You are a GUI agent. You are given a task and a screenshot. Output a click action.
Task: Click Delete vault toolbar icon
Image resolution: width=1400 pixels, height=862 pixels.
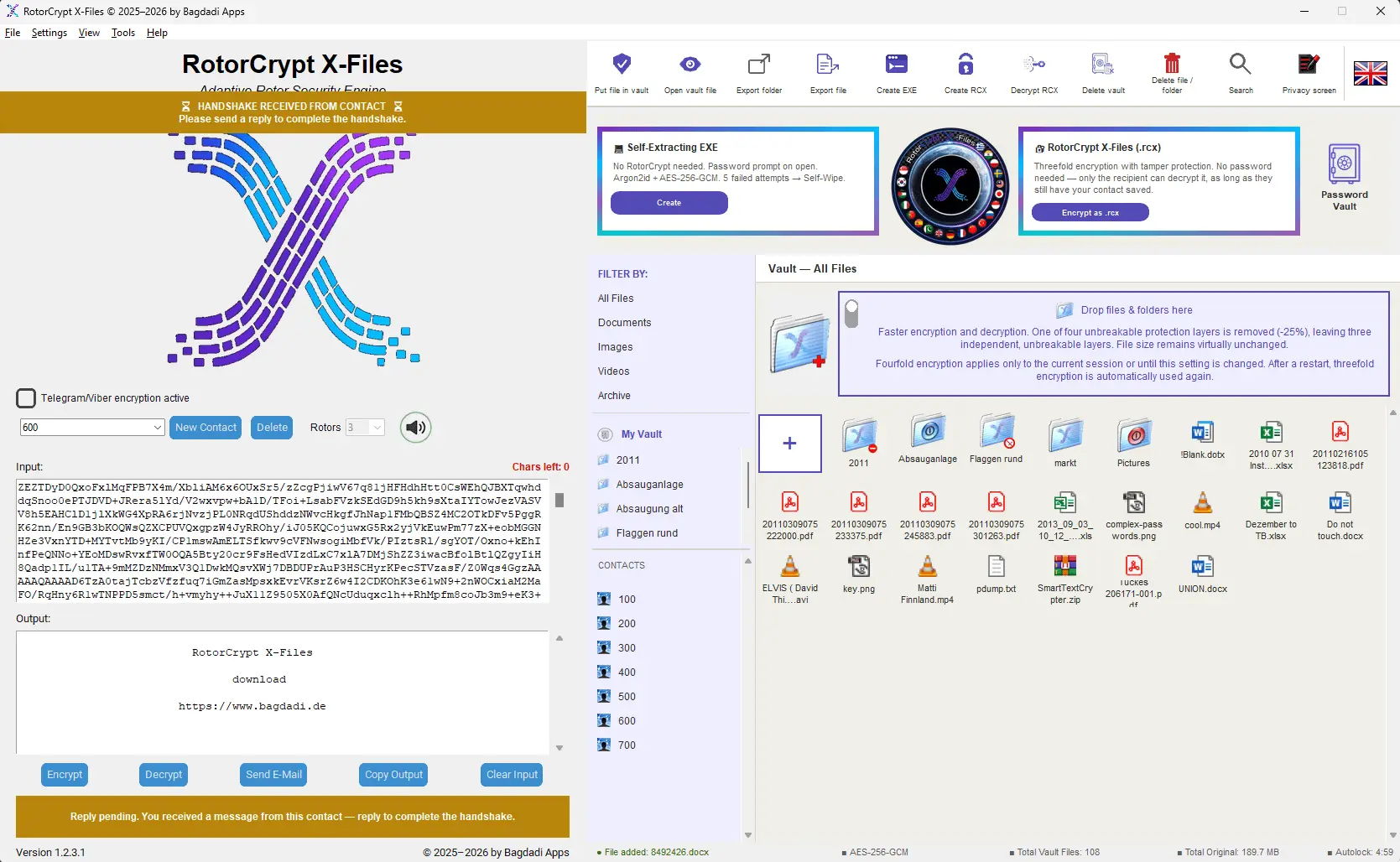(1103, 64)
